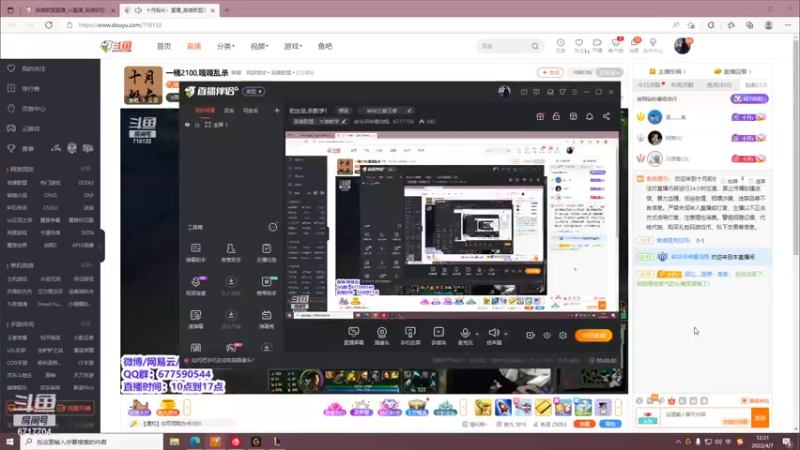This screenshot has width=800, height=450.
Task: Expand the 游戏 dropdown menu
Action: (x=293, y=46)
